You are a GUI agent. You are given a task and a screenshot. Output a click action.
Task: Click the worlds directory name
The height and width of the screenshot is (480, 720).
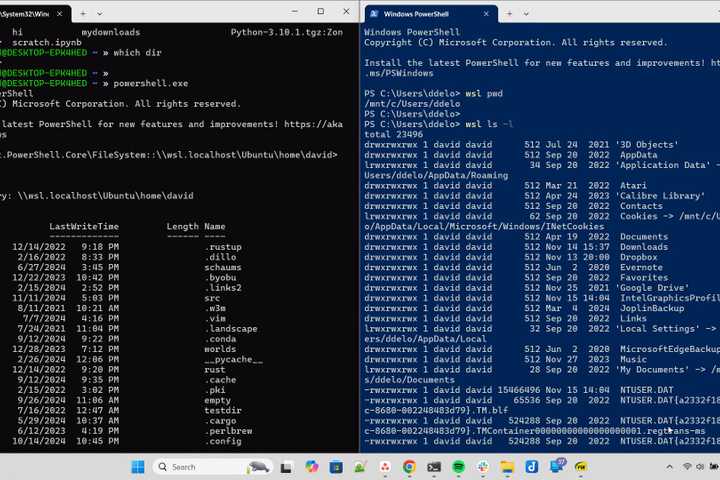(220, 349)
